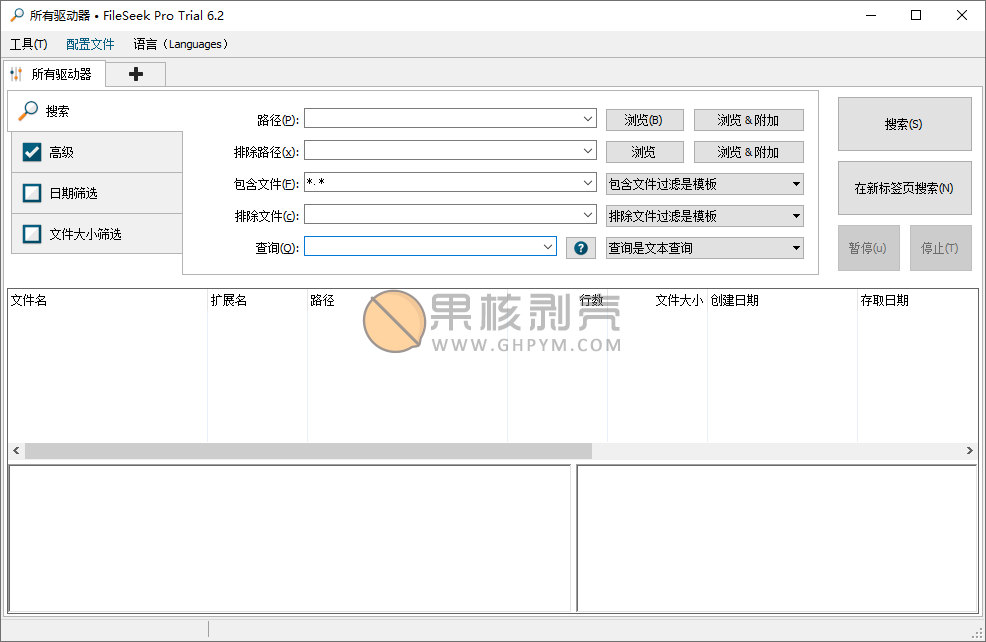The height and width of the screenshot is (642, 986).
Task: Click 浏览 & 附加 button in 排除路径 row
Action: [748, 152]
